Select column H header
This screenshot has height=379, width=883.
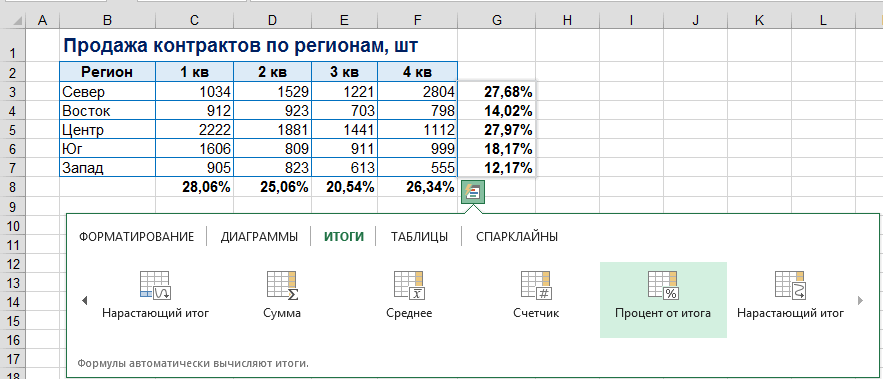(x=567, y=20)
